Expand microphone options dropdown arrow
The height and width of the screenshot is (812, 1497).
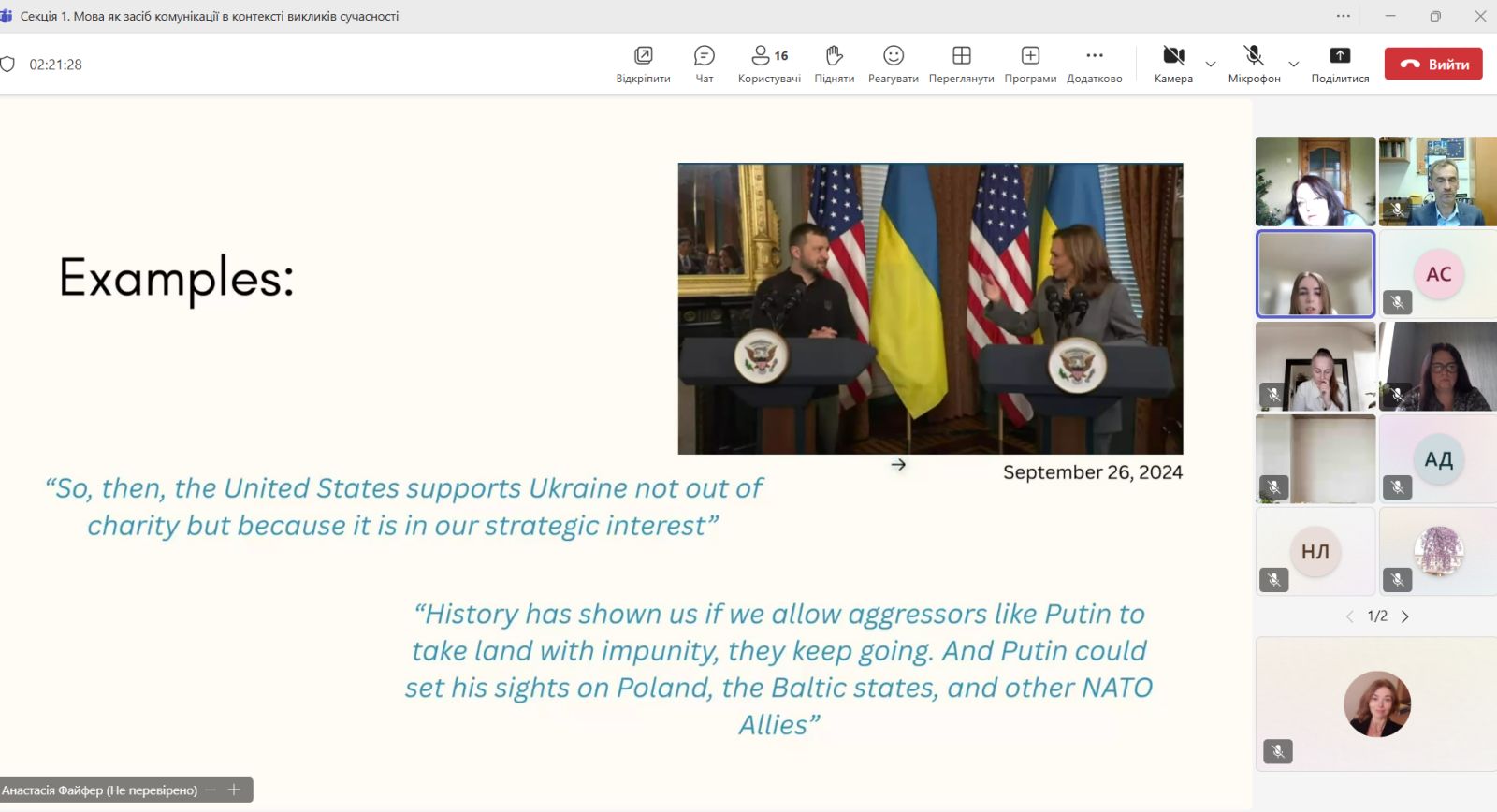tap(1294, 65)
